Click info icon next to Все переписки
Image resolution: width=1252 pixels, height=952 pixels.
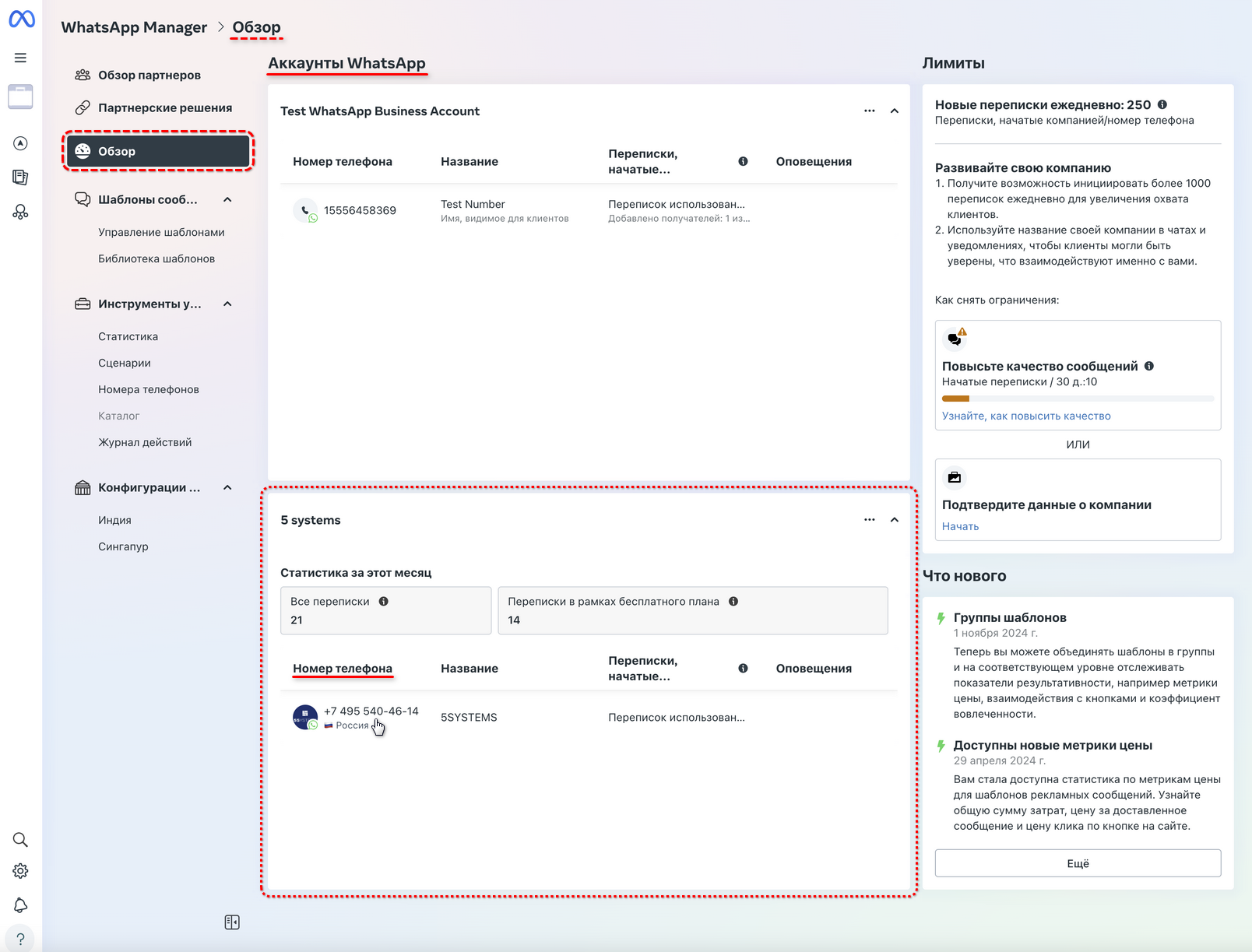(383, 602)
